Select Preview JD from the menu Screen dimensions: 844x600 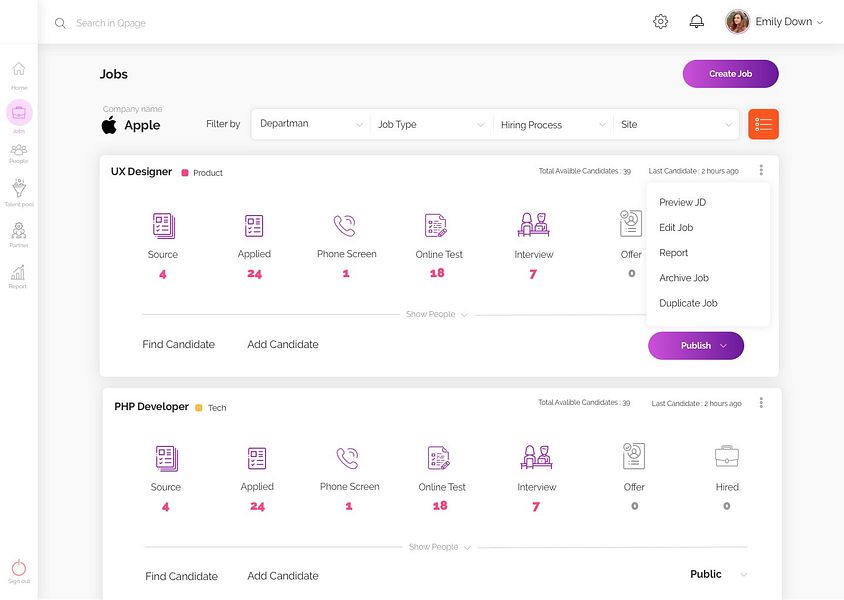click(x=682, y=202)
